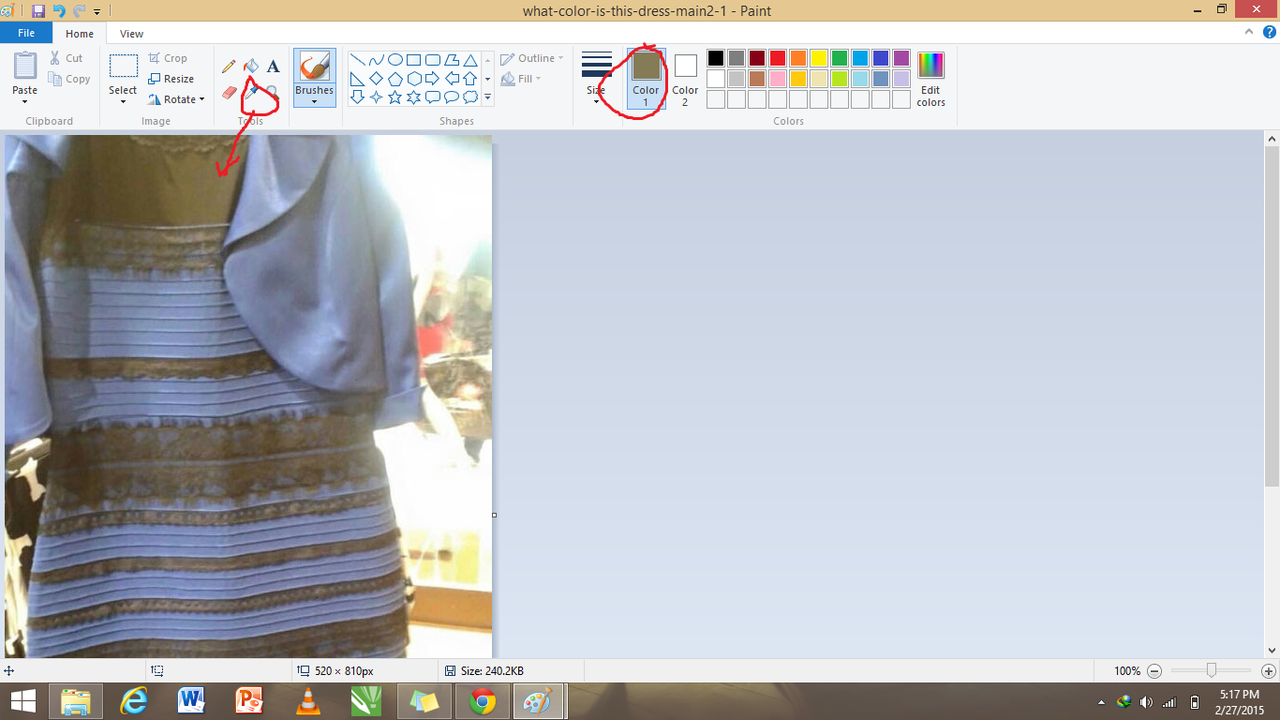Click the Cut button
The height and width of the screenshot is (720, 1280).
66,58
